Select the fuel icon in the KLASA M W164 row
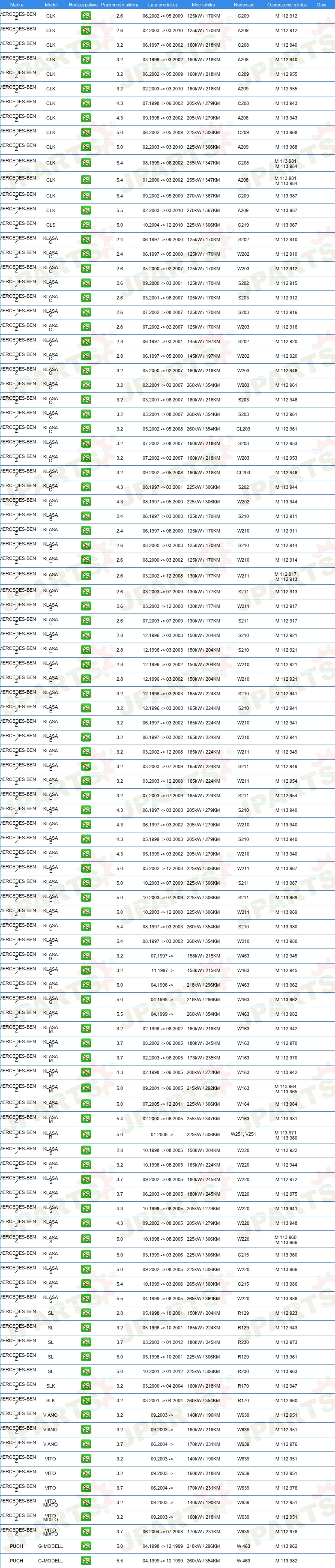This screenshot has height=1568, width=335. tap(86, 1105)
